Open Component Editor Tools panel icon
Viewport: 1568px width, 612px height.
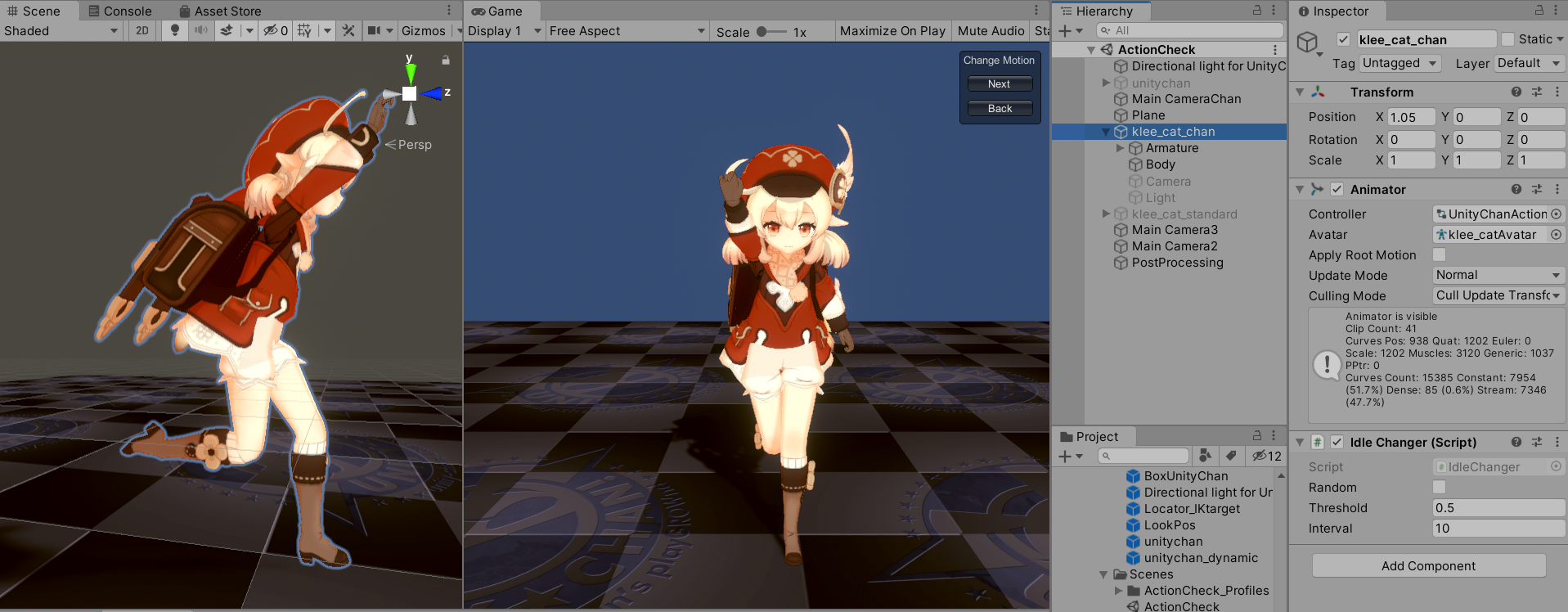(348, 30)
